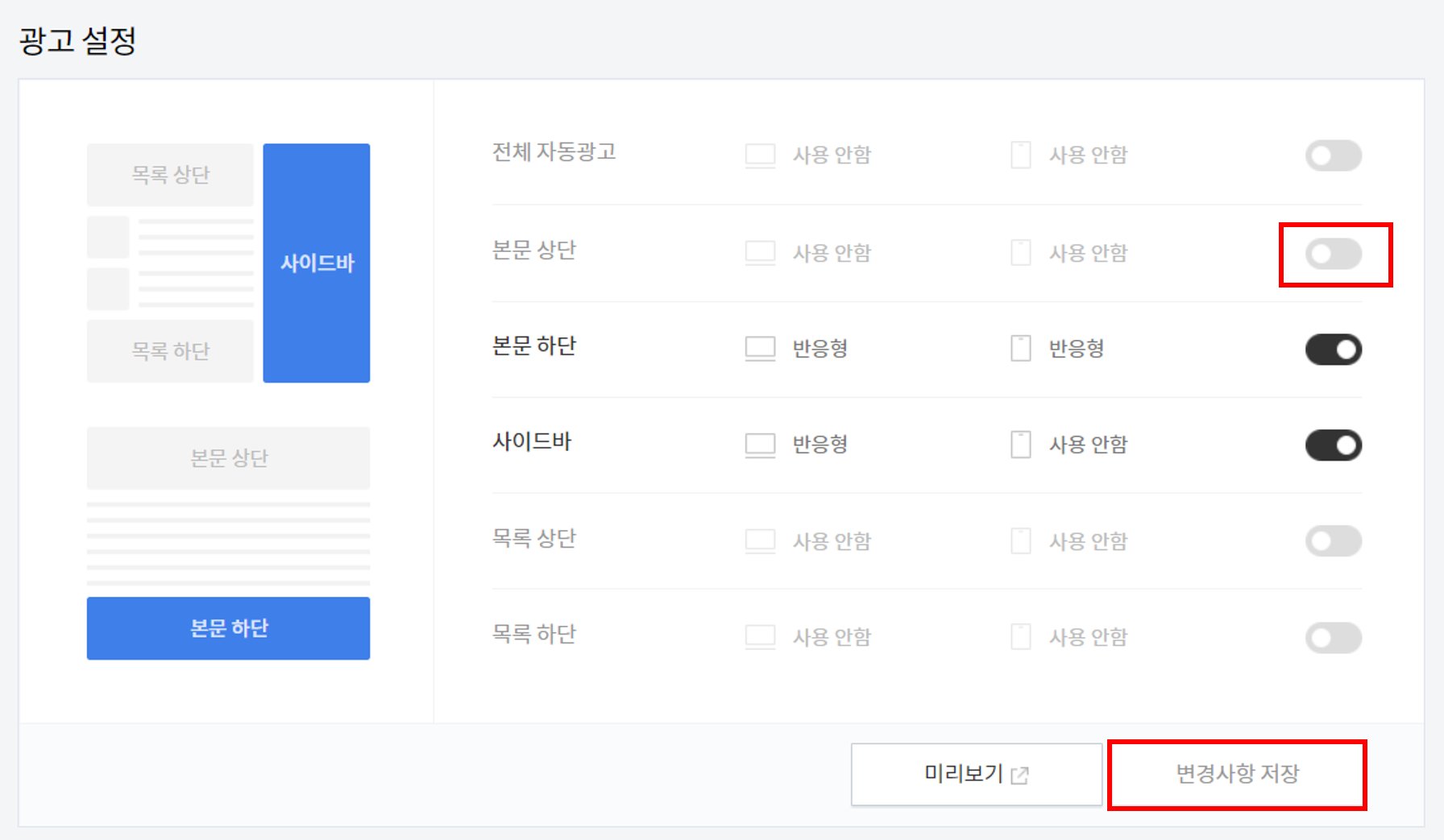Click desktop 사용 안함 value in 목록 상단 row
The image size is (1444, 840).
(832, 541)
